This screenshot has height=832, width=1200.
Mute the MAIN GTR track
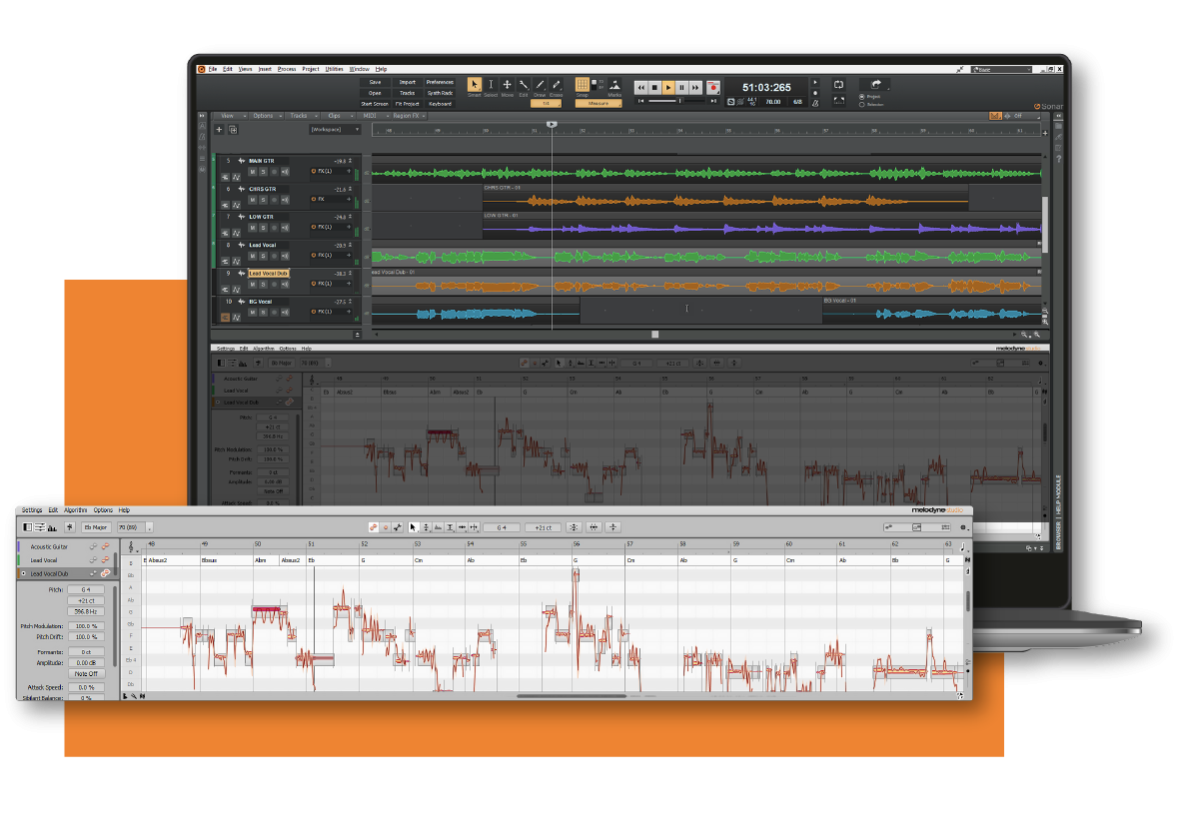pyautogui.click(x=252, y=171)
